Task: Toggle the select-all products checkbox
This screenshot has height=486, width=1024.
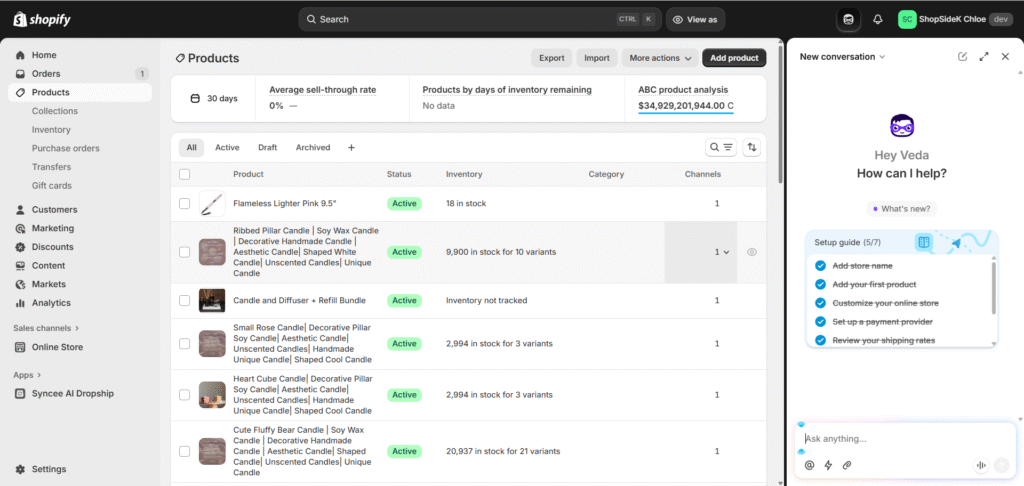Action: (185, 174)
